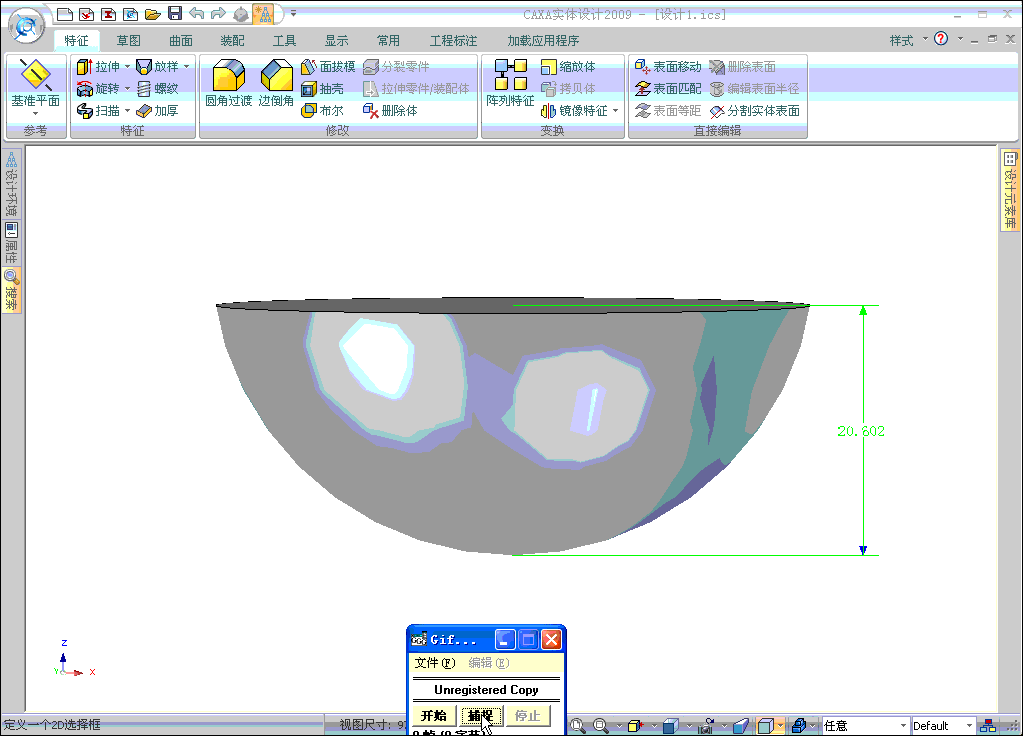
Task: Open the 设计环境 side panel tab
Action: pos(11,184)
